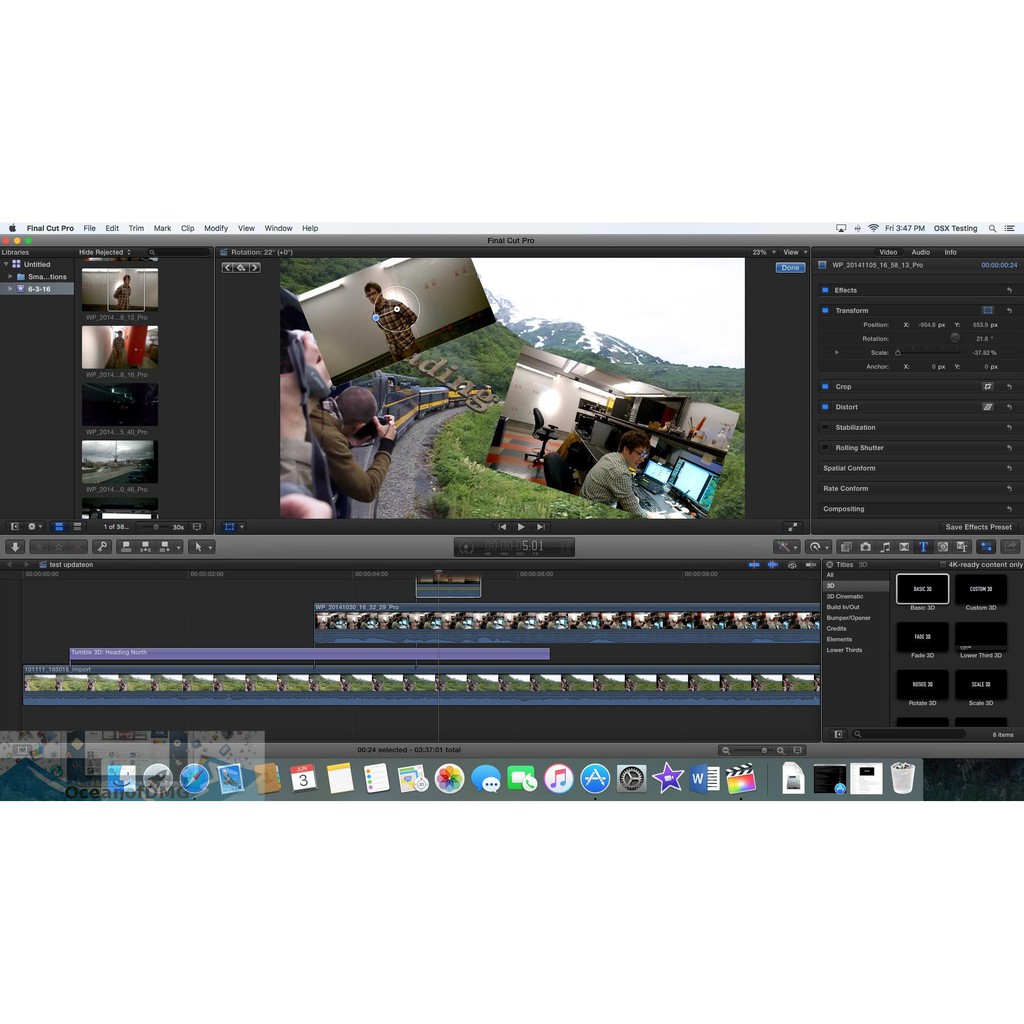1024x1024 pixels.
Task: Open the Themes browser icon
Action: tap(961, 547)
